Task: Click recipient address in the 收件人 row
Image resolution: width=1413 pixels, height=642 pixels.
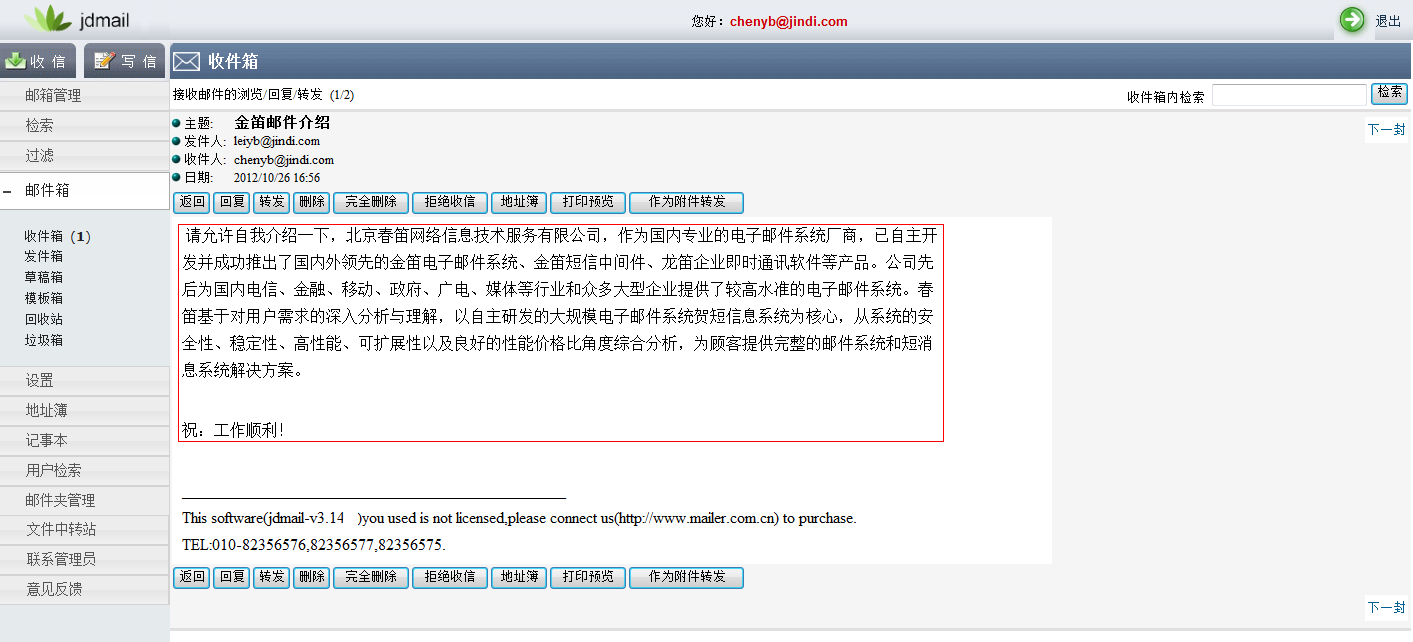Action: 284,160
